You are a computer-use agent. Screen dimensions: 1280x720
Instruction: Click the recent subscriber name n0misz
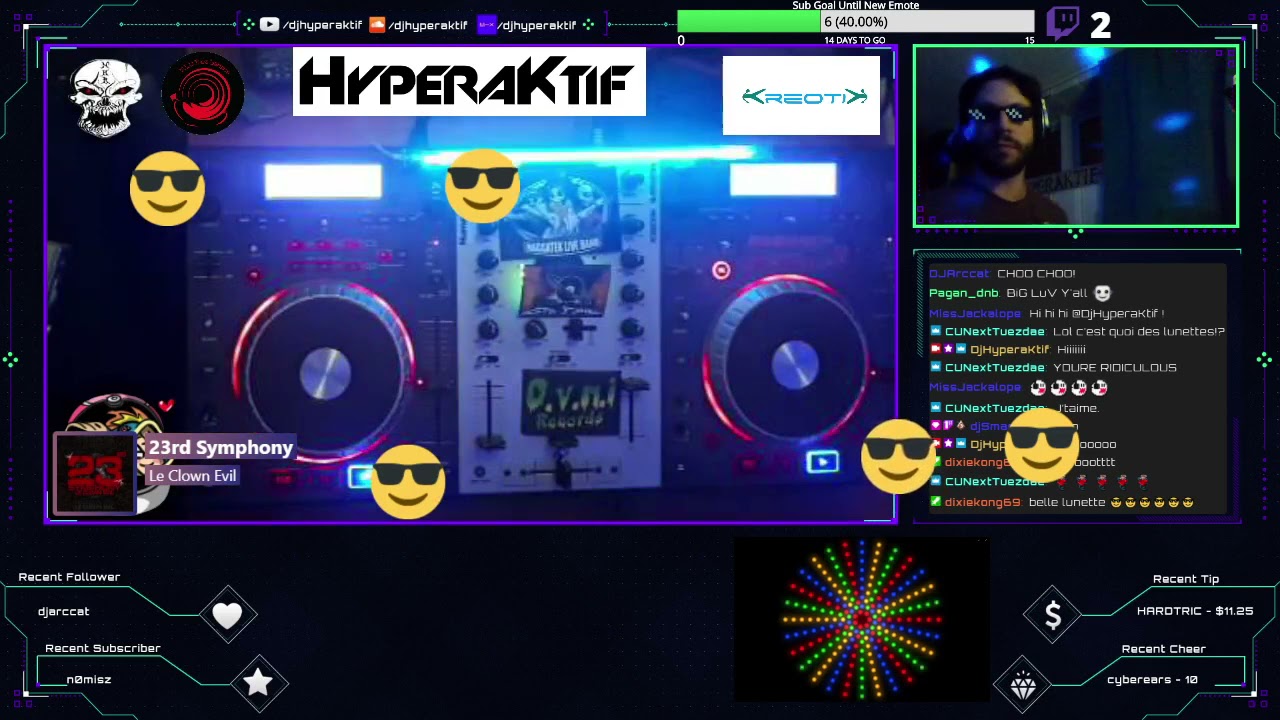[x=89, y=679]
